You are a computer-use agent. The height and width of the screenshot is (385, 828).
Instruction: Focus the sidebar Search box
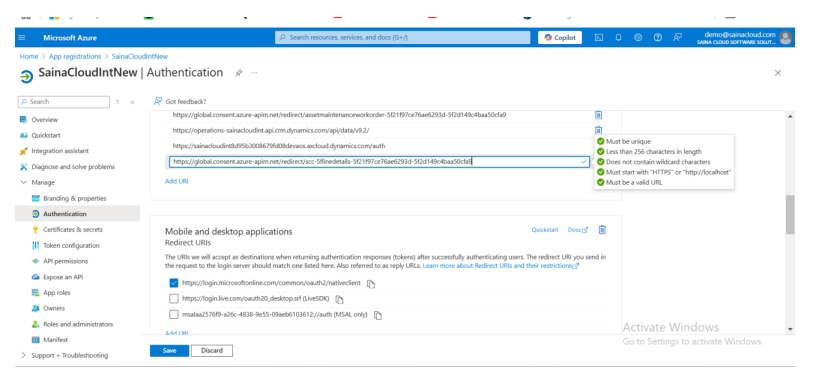click(64, 102)
